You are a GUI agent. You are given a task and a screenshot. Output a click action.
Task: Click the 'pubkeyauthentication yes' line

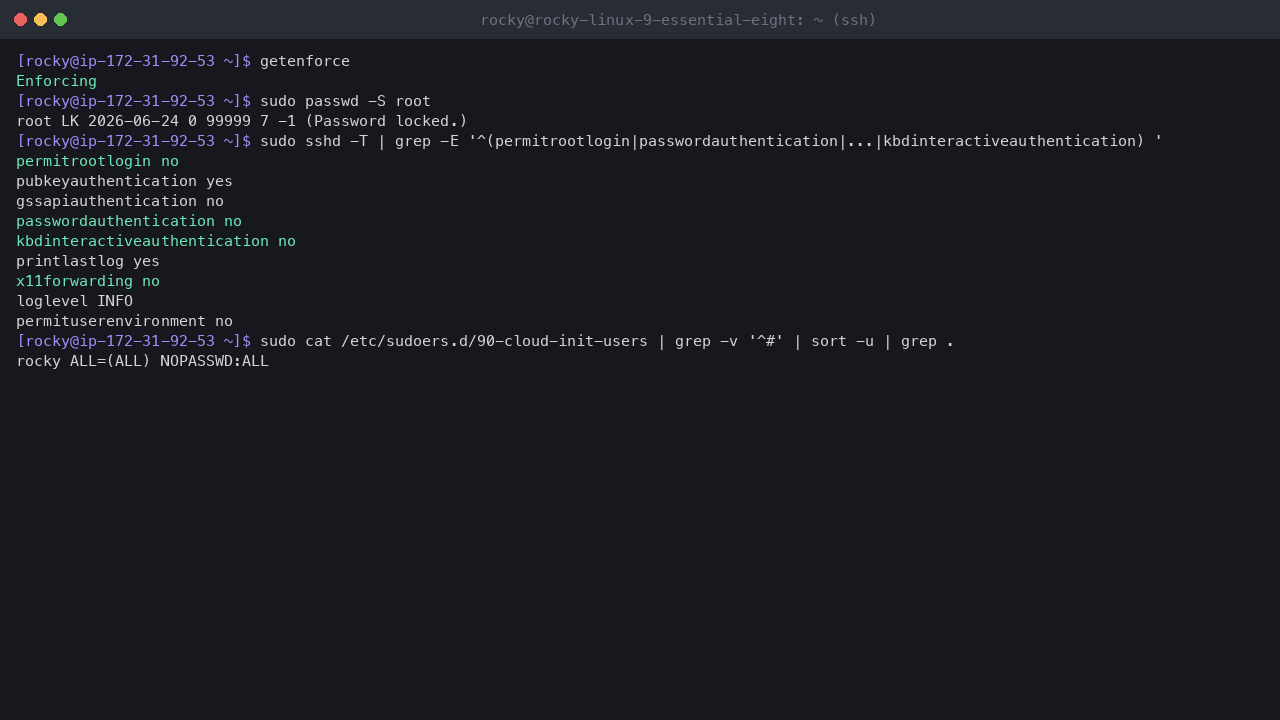124,181
